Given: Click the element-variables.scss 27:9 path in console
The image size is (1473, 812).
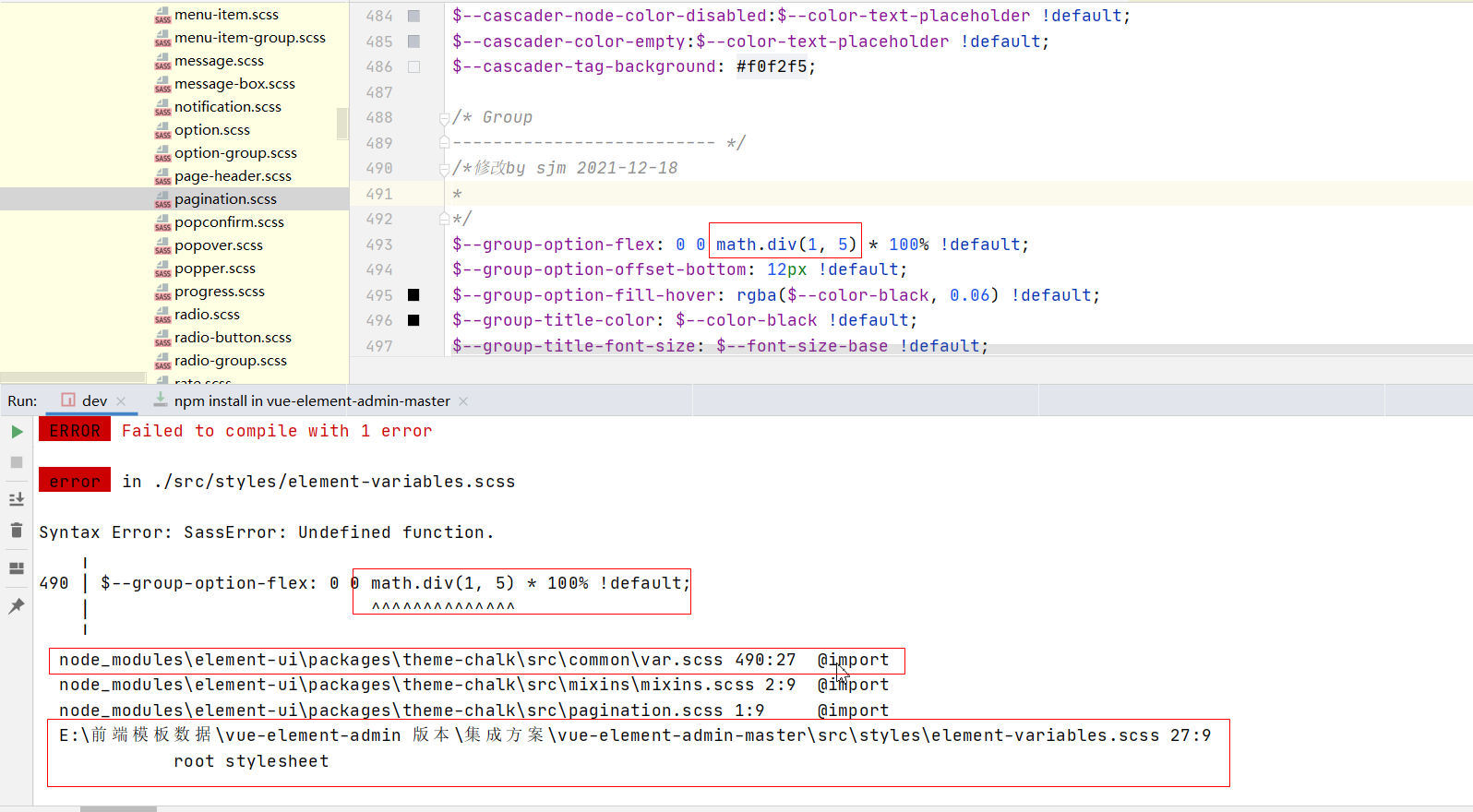Looking at the screenshot, I should click(635, 735).
